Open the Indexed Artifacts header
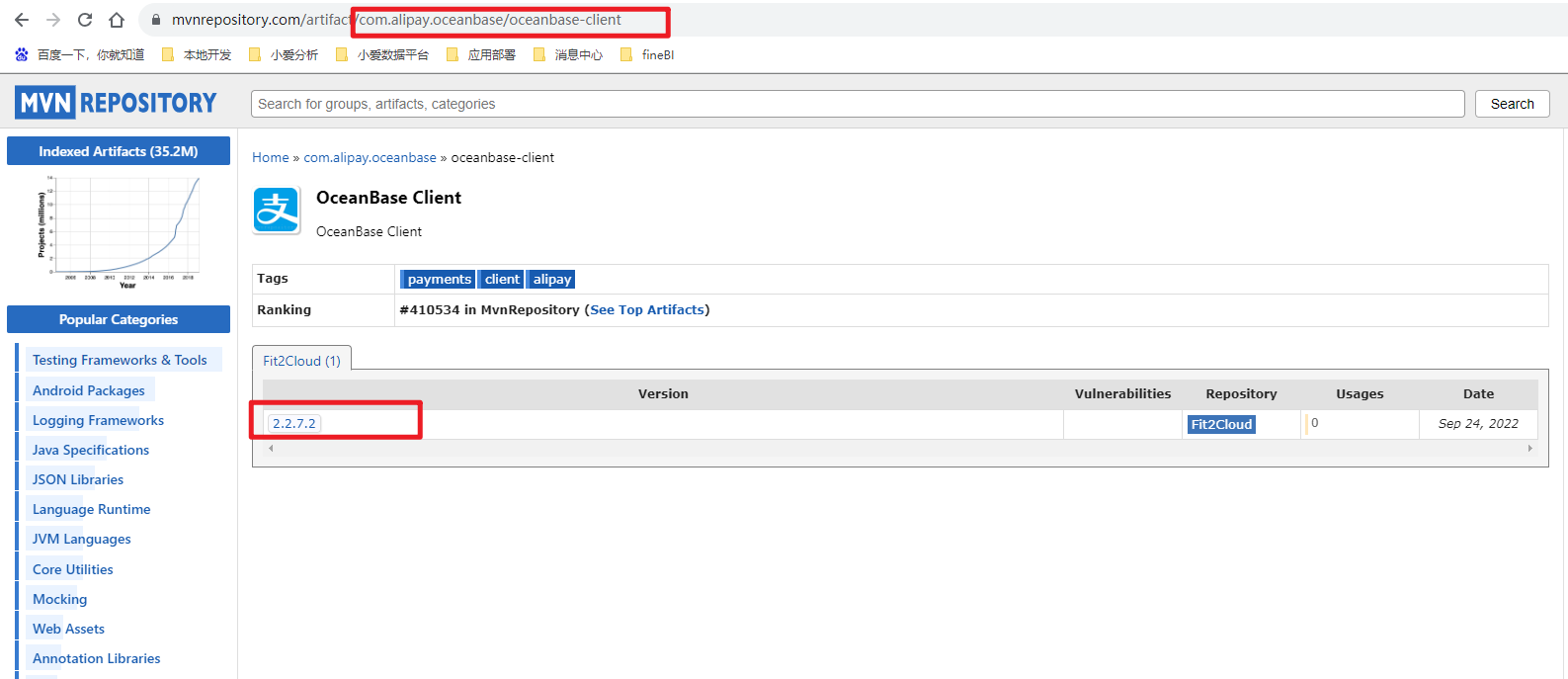Viewport: 1568px width, 679px height. [x=119, y=151]
